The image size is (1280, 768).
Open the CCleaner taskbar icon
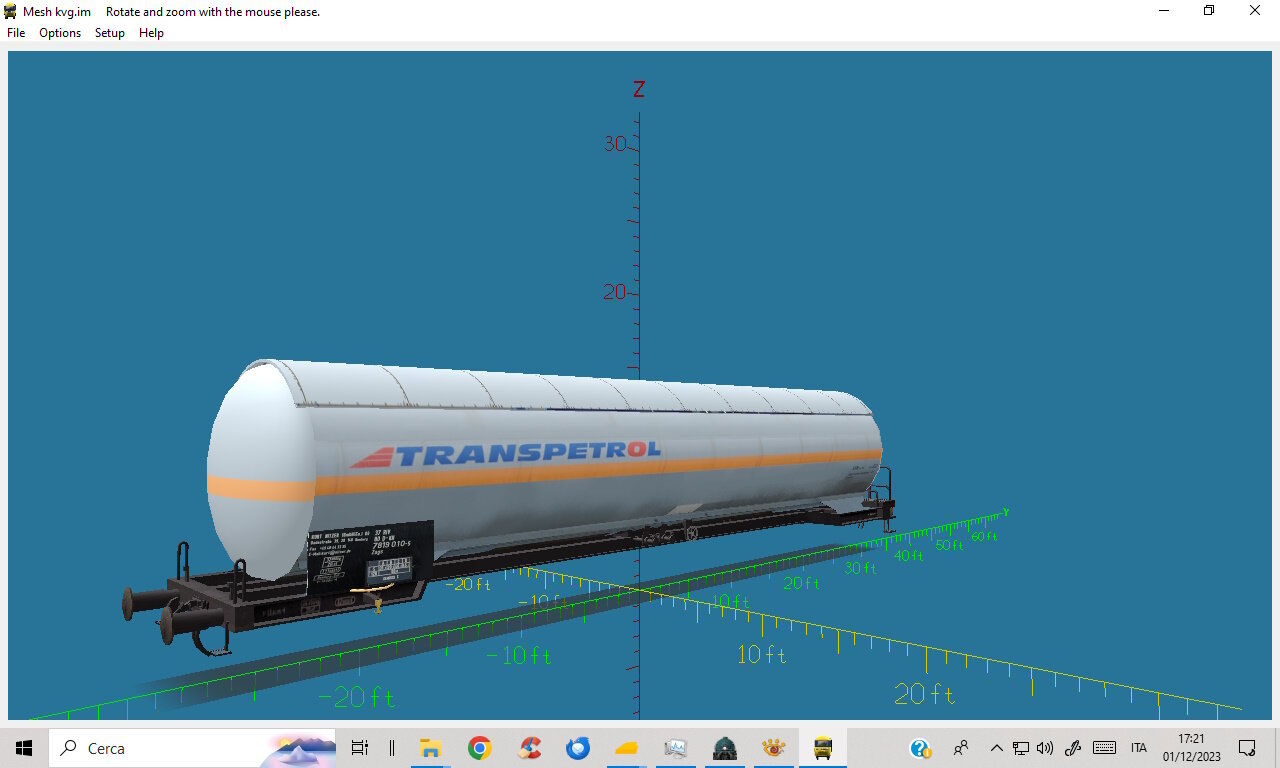pyautogui.click(x=529, y=748)
